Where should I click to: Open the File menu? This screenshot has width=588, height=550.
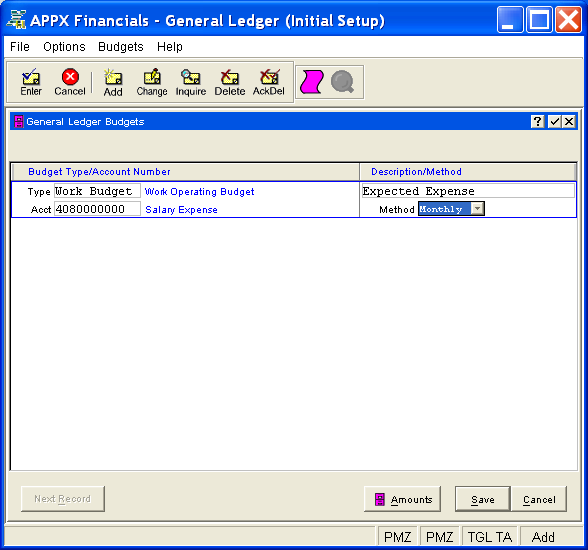[x=20, y=47]
